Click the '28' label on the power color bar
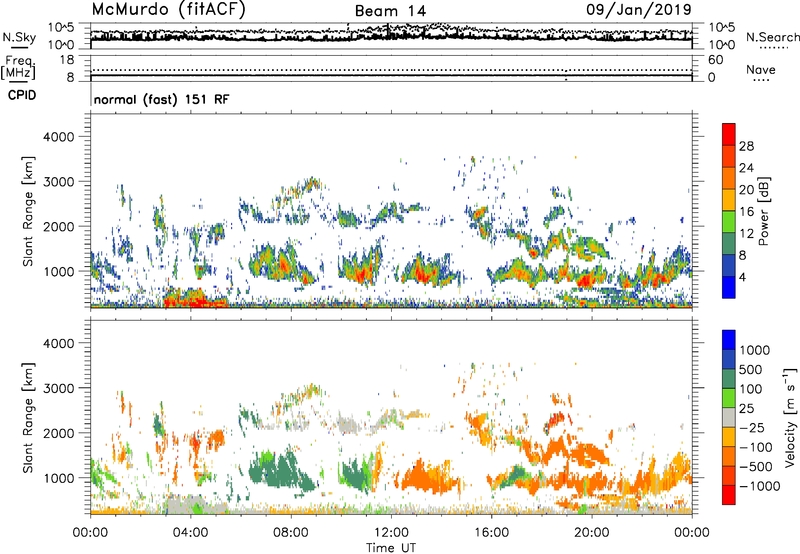The height and width of the screenshot is (554, 800). (x=746, y=146)
